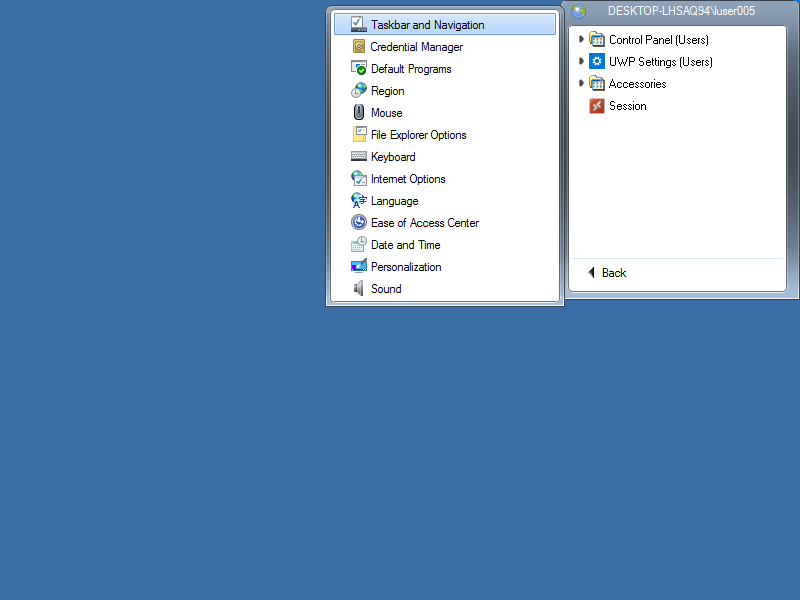Click the Default Programs icon
The image size is (800, 600).
359,69
